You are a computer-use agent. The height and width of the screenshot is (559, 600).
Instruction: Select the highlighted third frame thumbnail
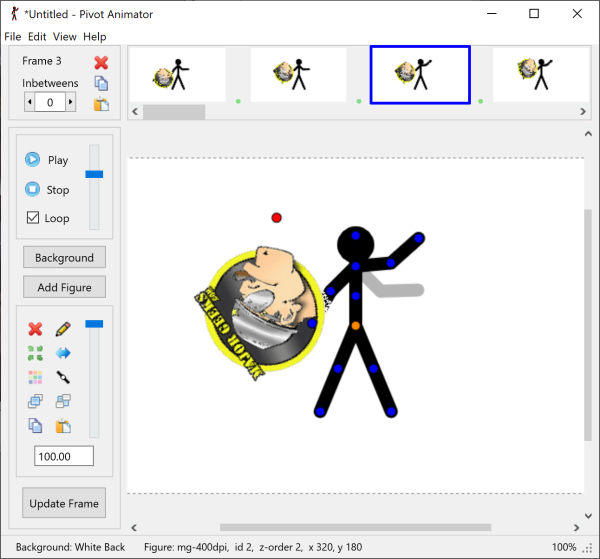pyautogui.click(x=420, y=75)
